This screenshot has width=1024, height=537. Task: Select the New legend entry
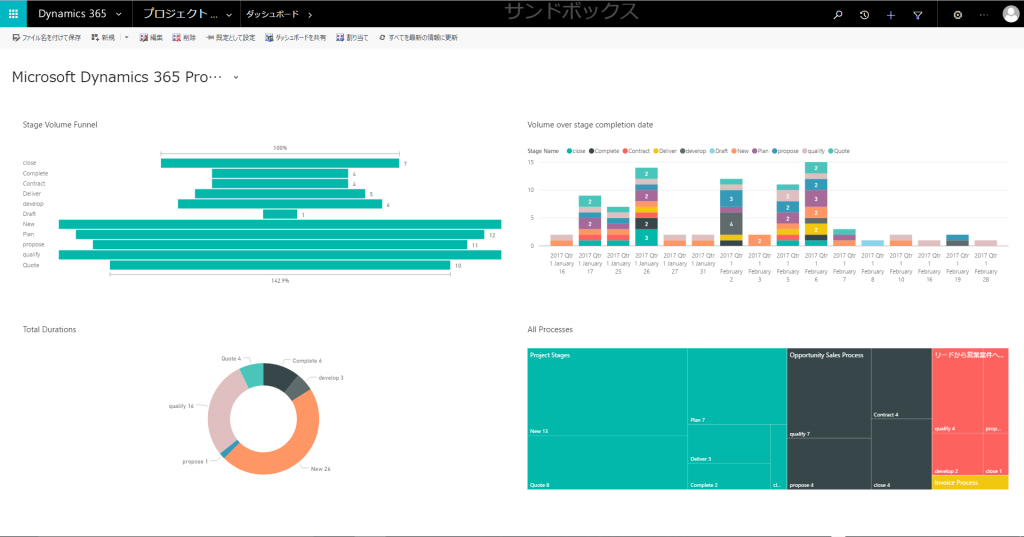point(740,151)
